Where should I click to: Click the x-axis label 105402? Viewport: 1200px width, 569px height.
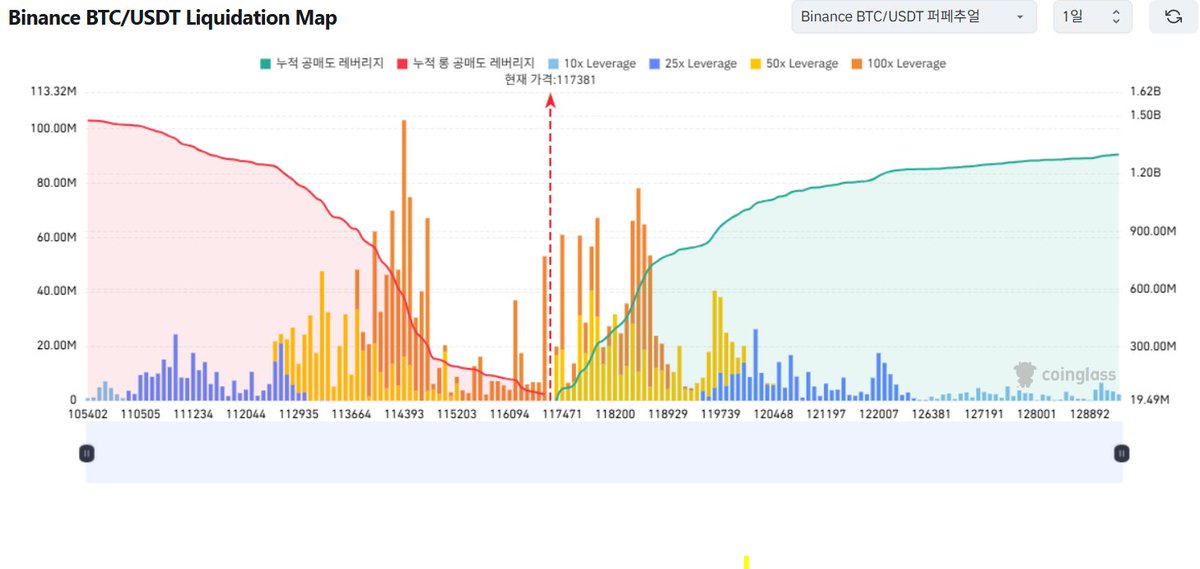tap(87, 414)
